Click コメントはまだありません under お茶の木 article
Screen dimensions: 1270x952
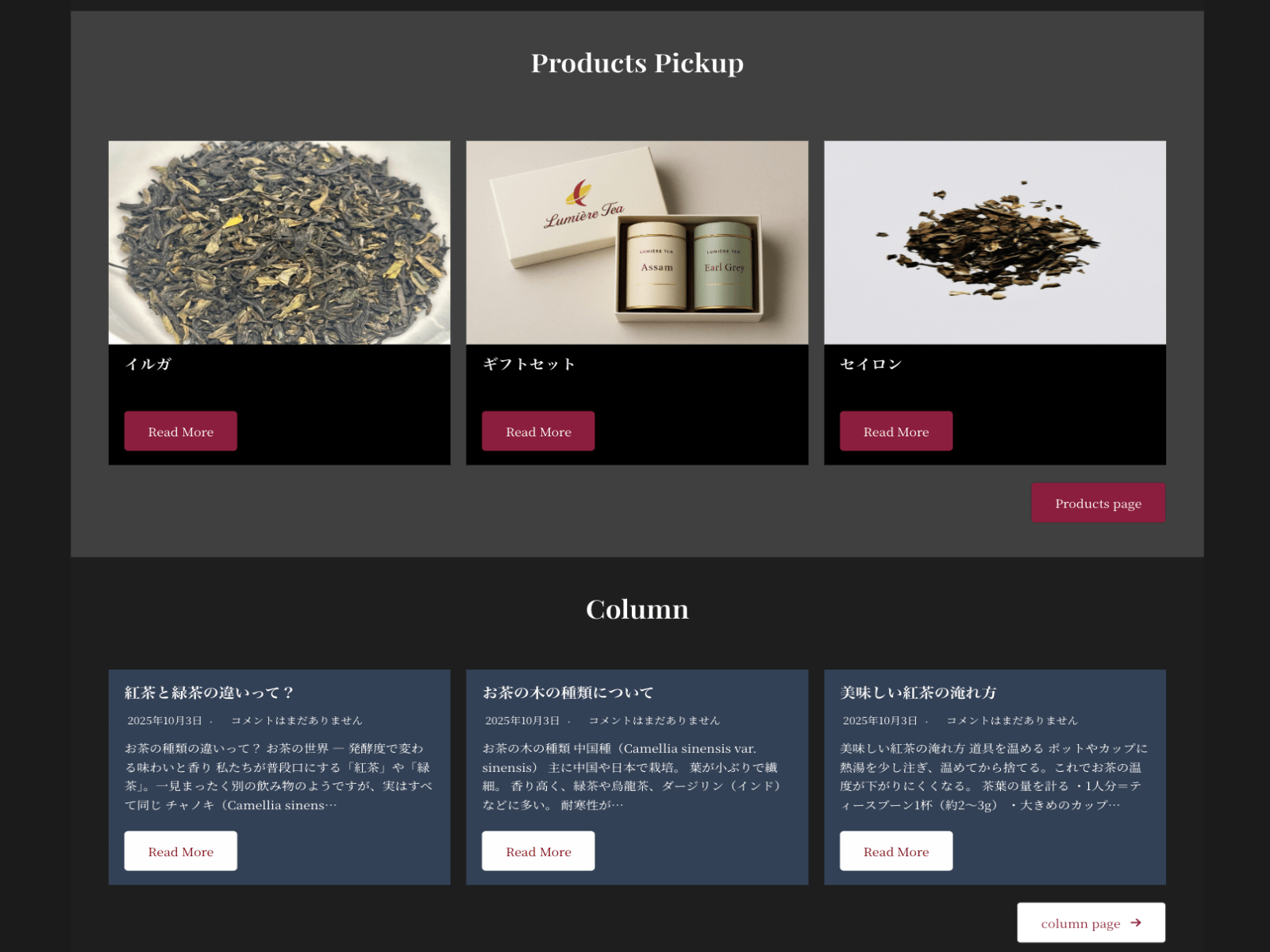click(x=654, y=720)
